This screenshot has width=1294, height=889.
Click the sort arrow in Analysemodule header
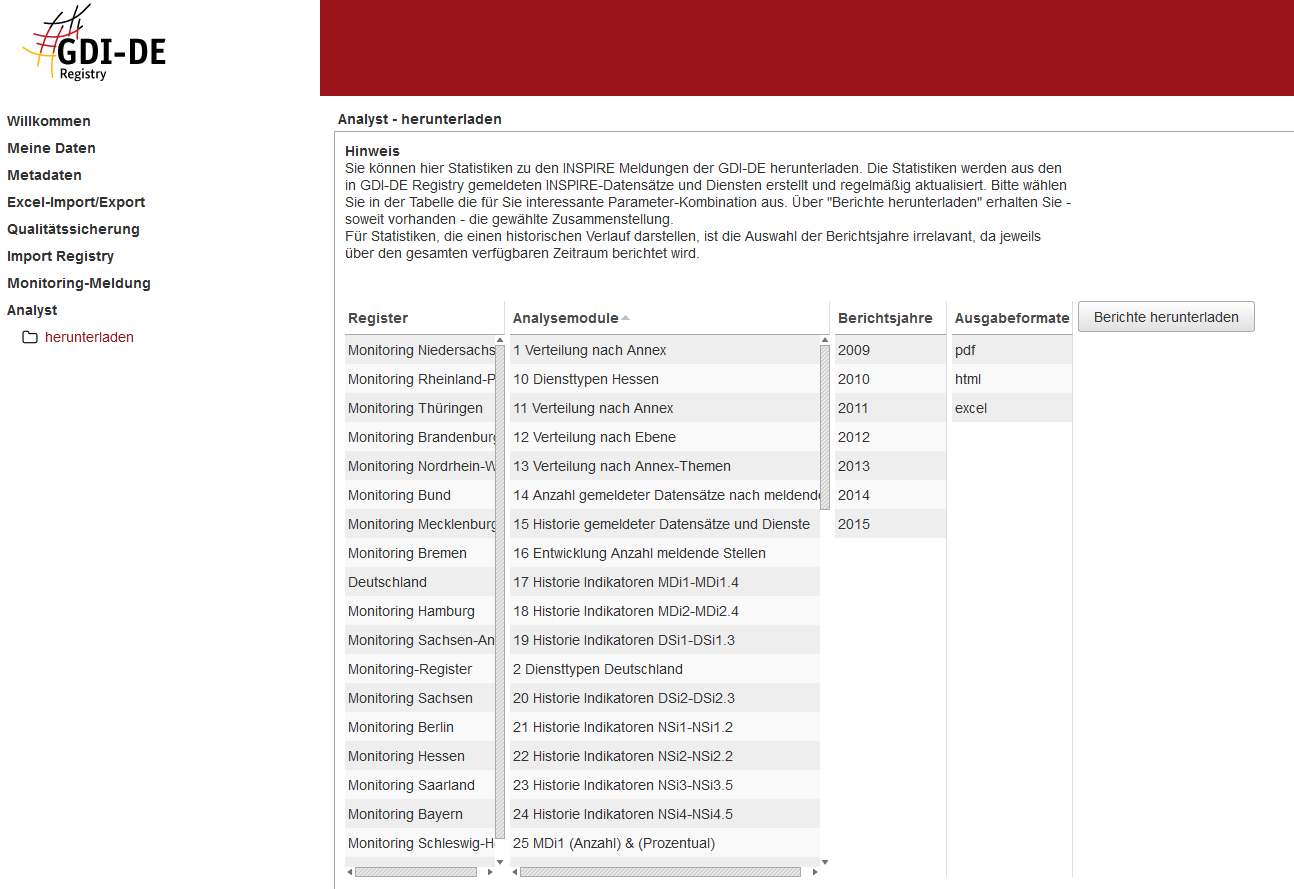pos(626,318)
